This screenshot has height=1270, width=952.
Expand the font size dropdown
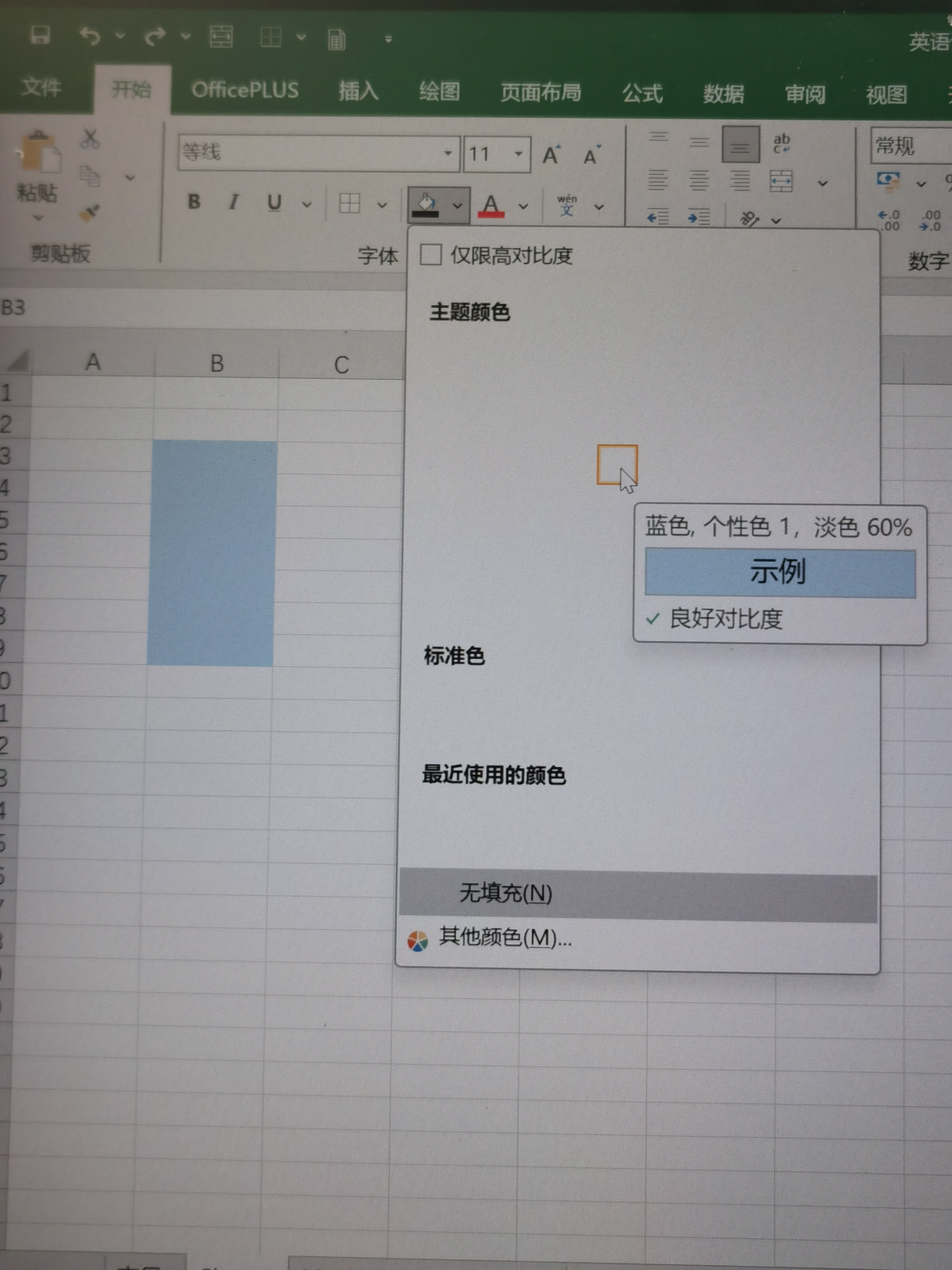[x=518, y=154]
